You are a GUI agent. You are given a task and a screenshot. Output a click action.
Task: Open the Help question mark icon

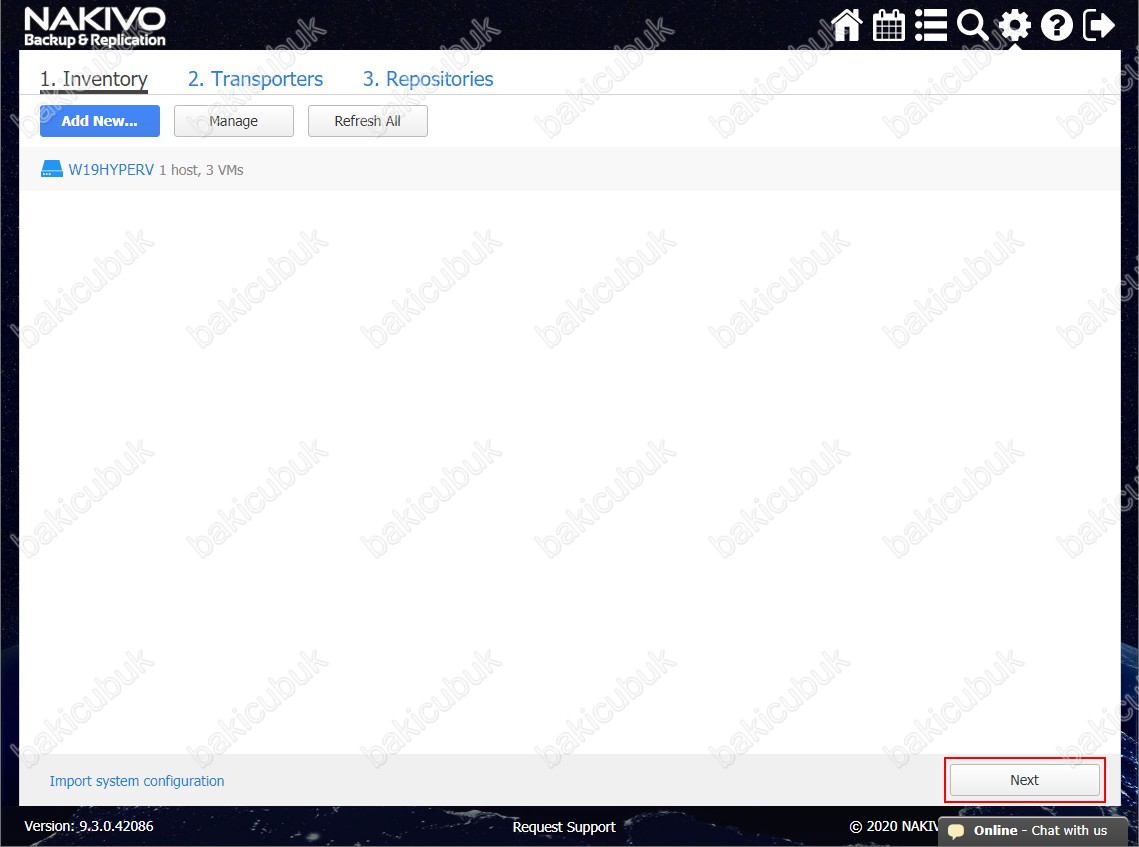(1056, 25)
